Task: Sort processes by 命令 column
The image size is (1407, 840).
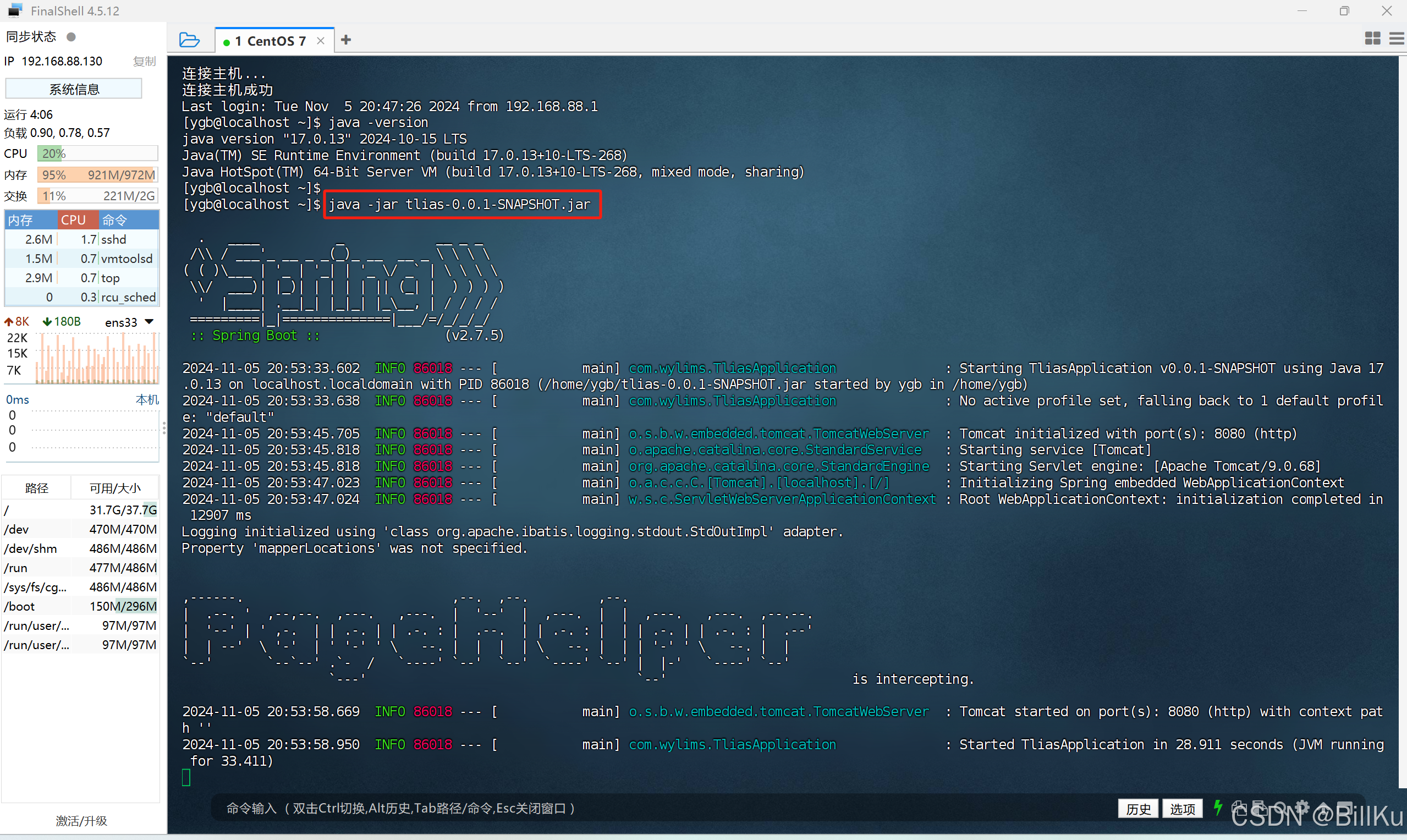Action: pos(129,219)
